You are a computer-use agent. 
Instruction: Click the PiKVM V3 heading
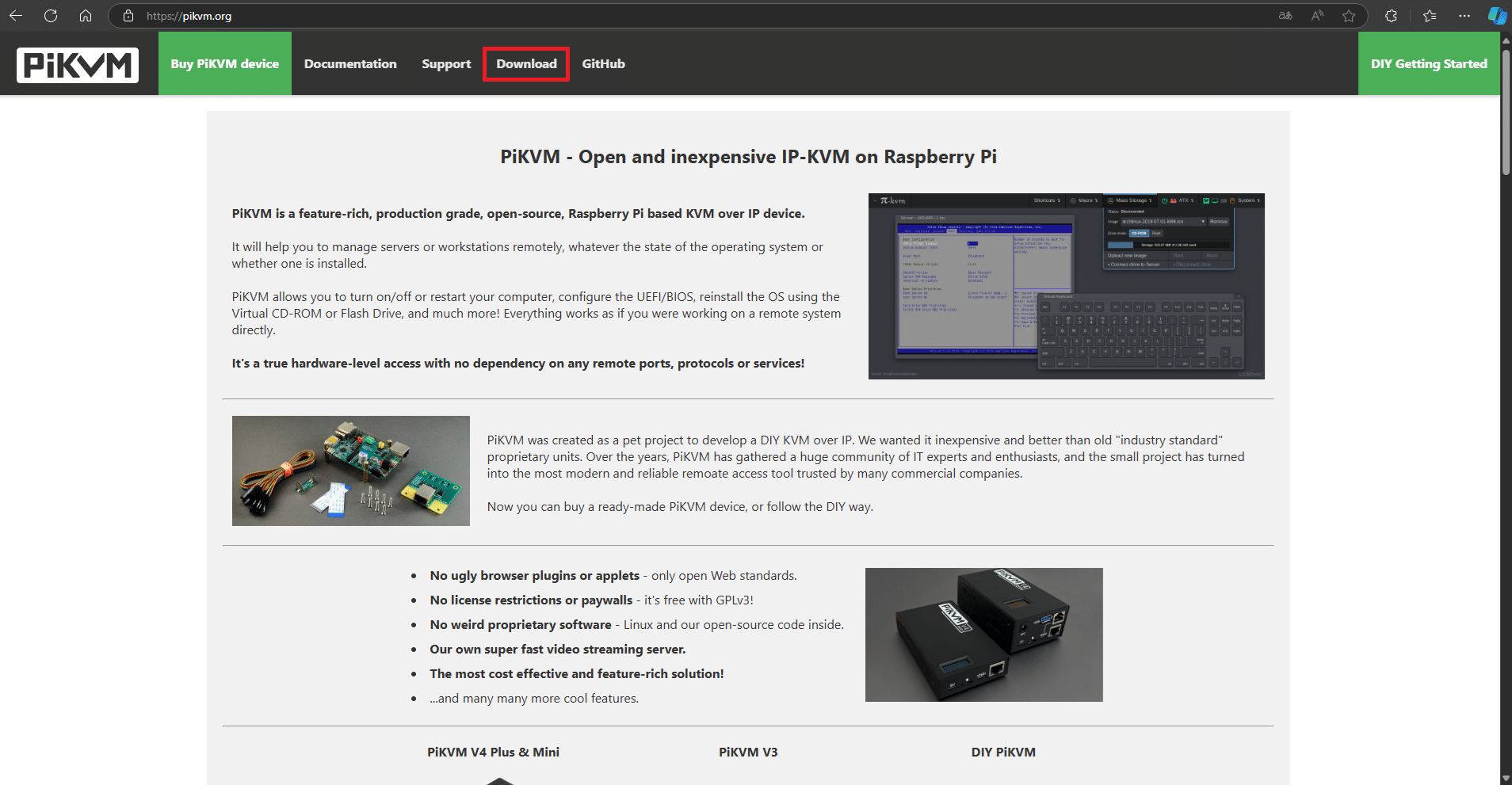[748, 752]
